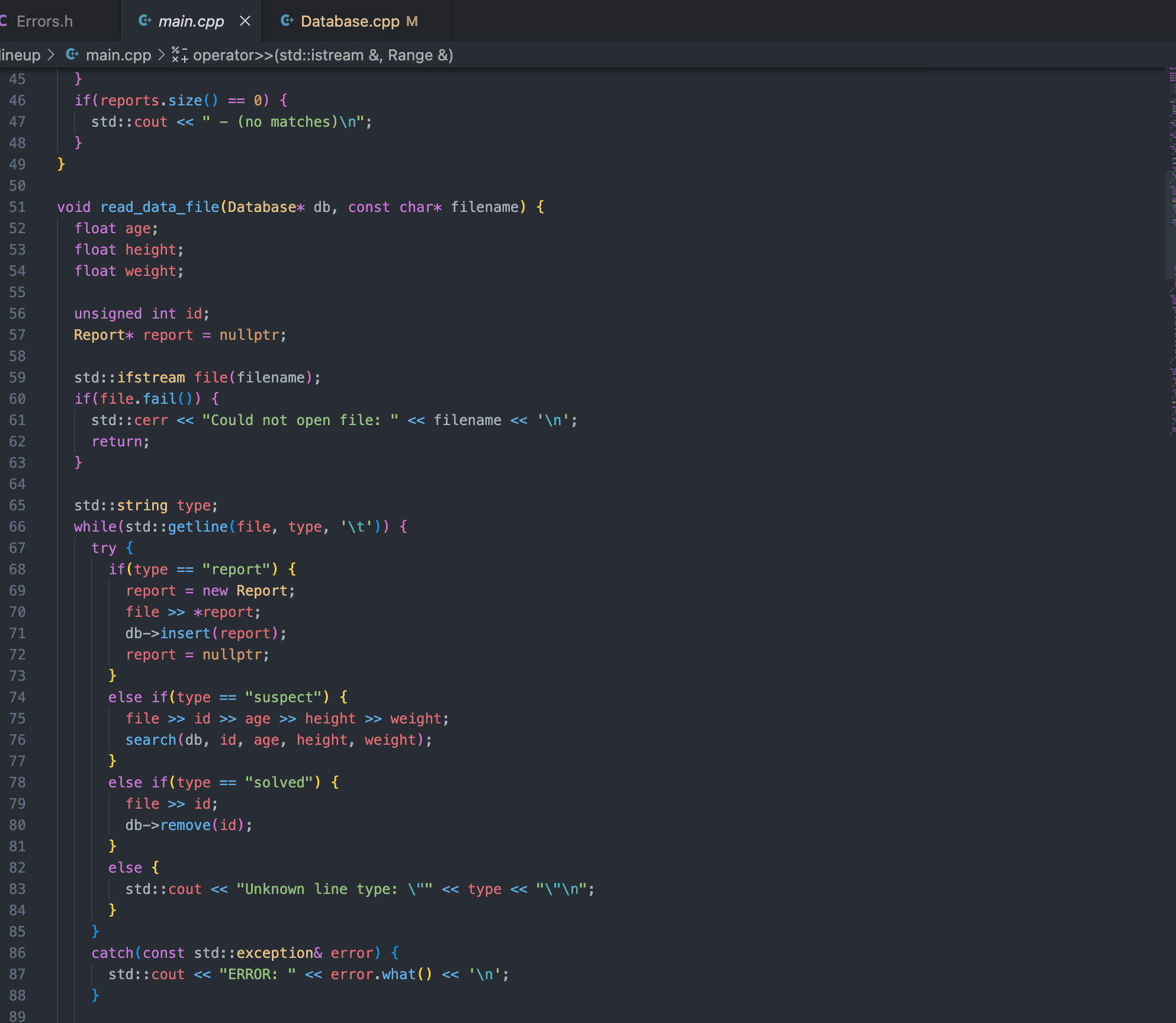1176x1023 pixels.
Task: Click the catch exception line
Action: pos(245,953)
